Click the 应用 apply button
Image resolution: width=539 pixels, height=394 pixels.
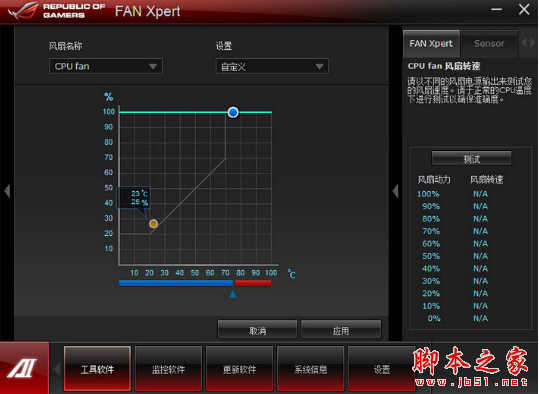click(341, 329)
